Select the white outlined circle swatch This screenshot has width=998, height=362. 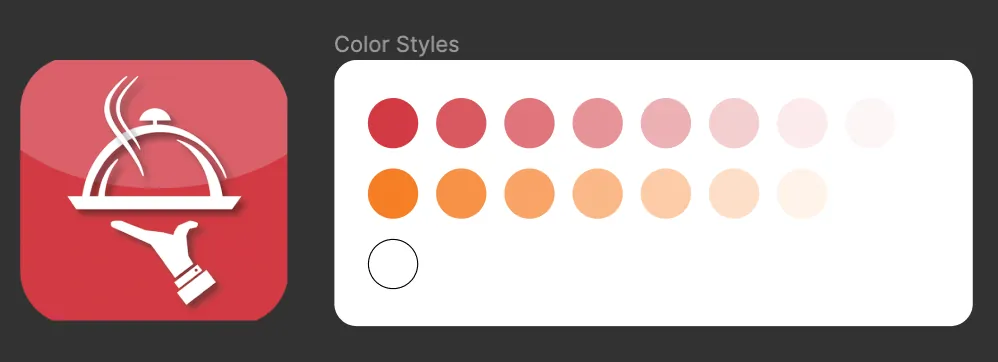393,264
